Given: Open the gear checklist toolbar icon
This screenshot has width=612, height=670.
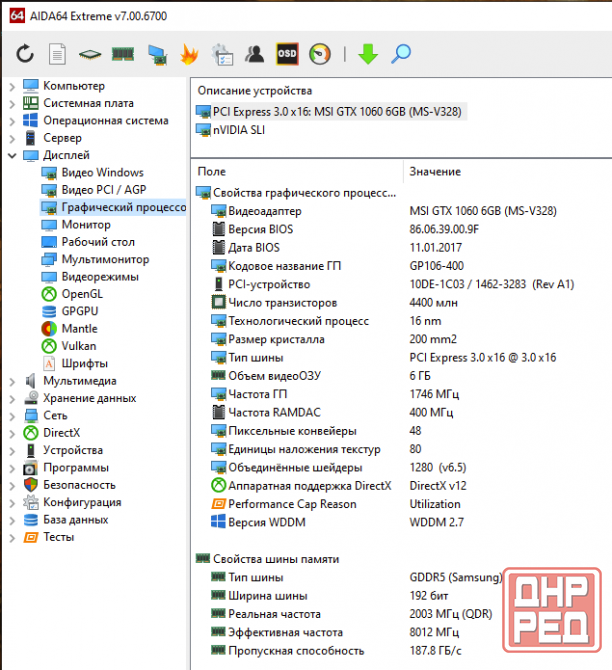Looking at the screenshot, I should [x=222, y=55].
